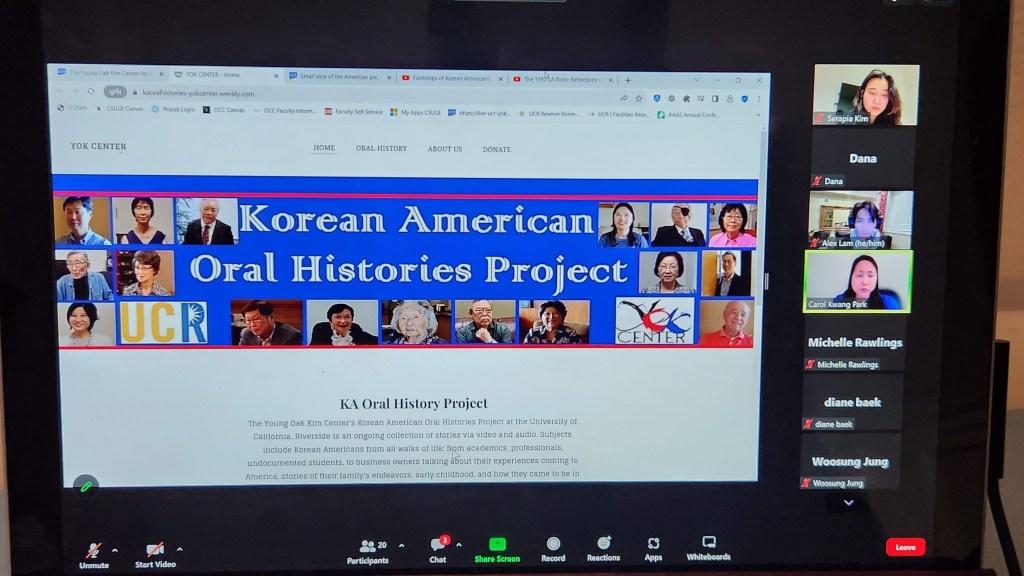Click the red Leave button

pos(905,547)
